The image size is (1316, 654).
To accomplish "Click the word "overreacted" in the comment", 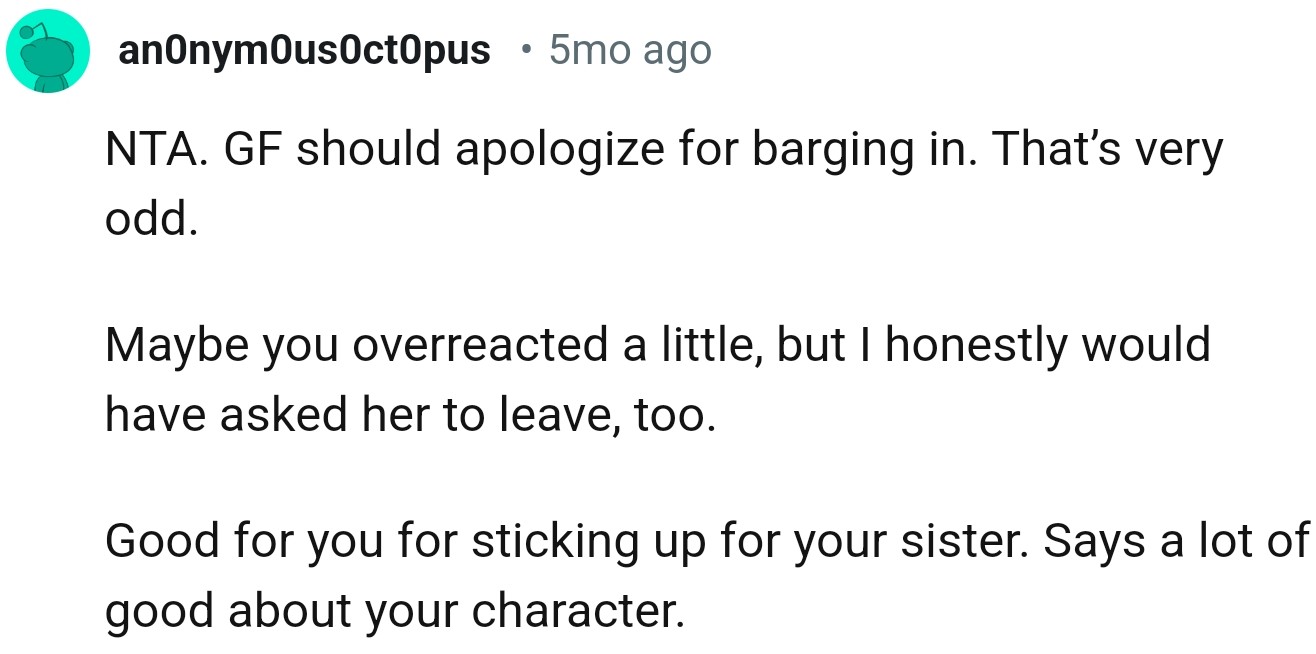I will pos(490,346).
